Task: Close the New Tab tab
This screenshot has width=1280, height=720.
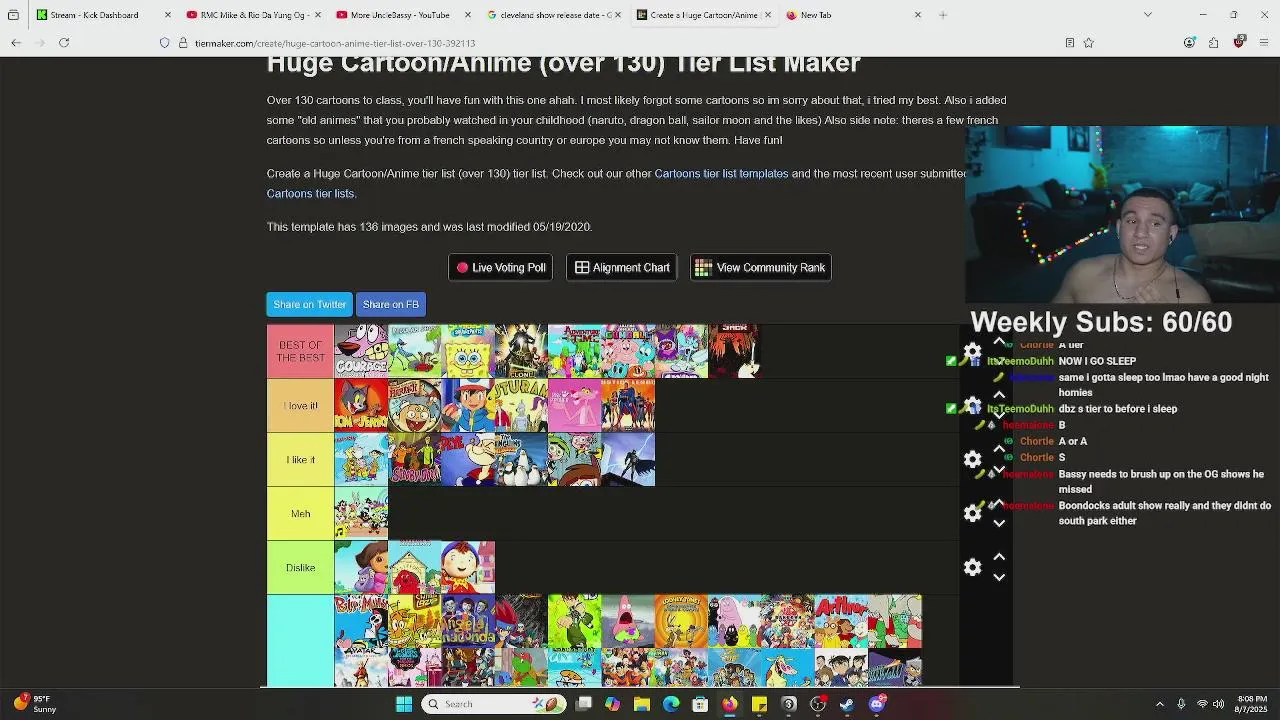Action: pos(918,15)
